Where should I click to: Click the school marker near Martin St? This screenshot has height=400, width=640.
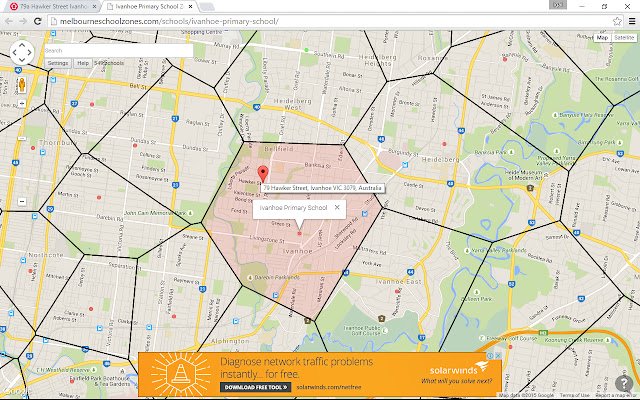[x=99, y=198]
